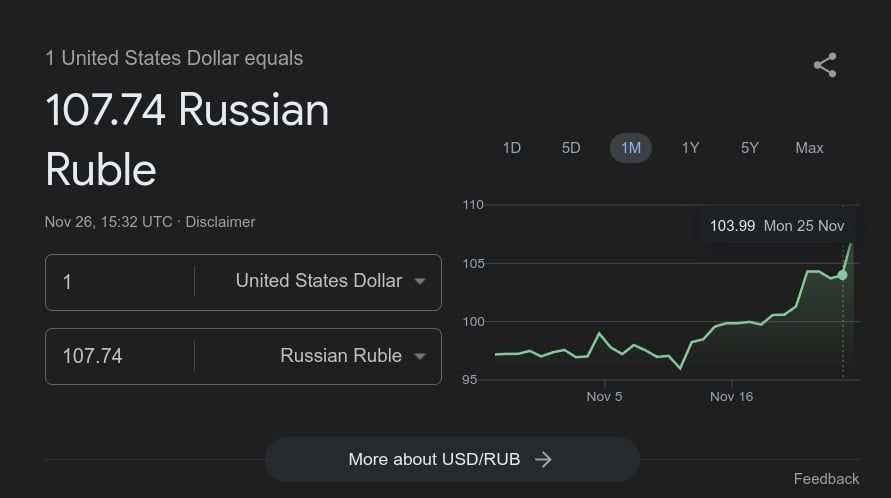Show the Max chart range
This screenshot has width=891, height=498.
tap(809, 148)
